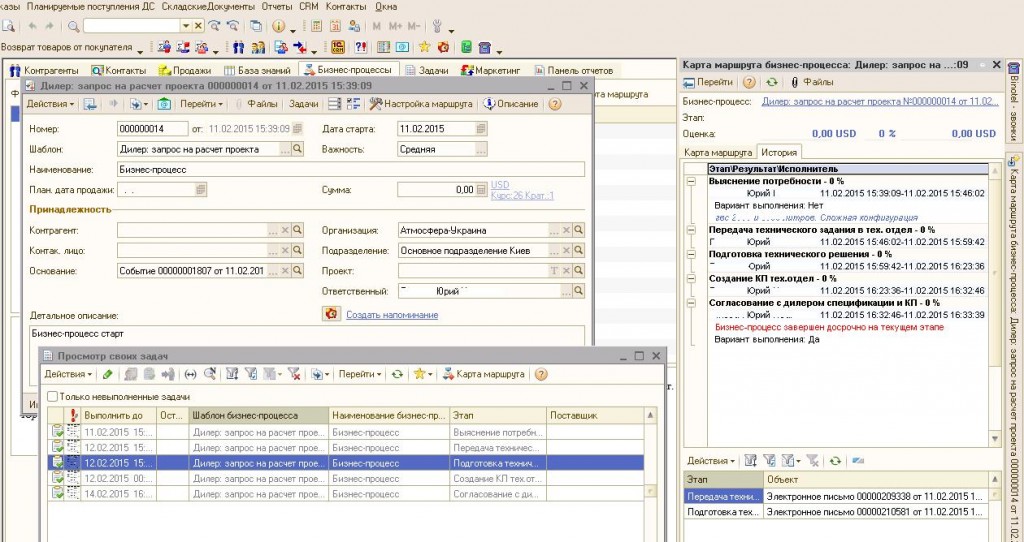Viewport: 1024px width, 542px height.
Task: Select Электронное письмо 00000210581 row
Action: pyautogui.click(x=837, y=513)
